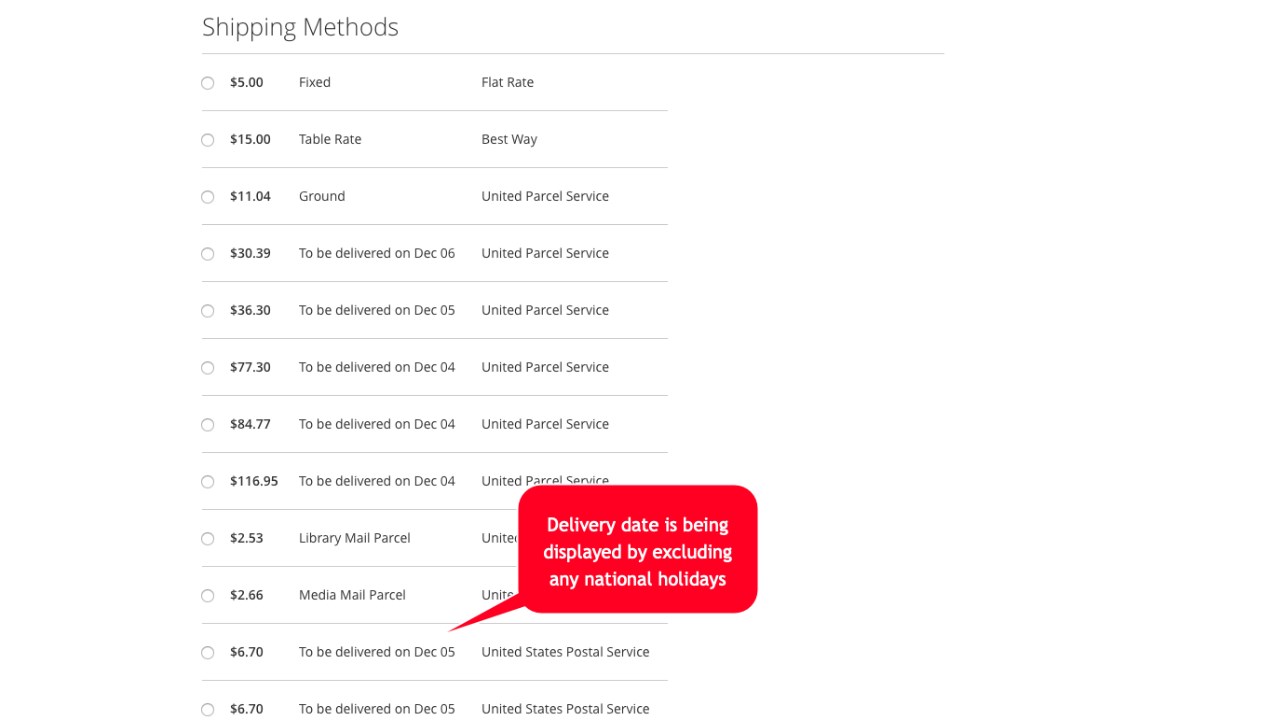Click the "Best Way" carrier text
The image size is (1288, 728).
tap(509, 139)
